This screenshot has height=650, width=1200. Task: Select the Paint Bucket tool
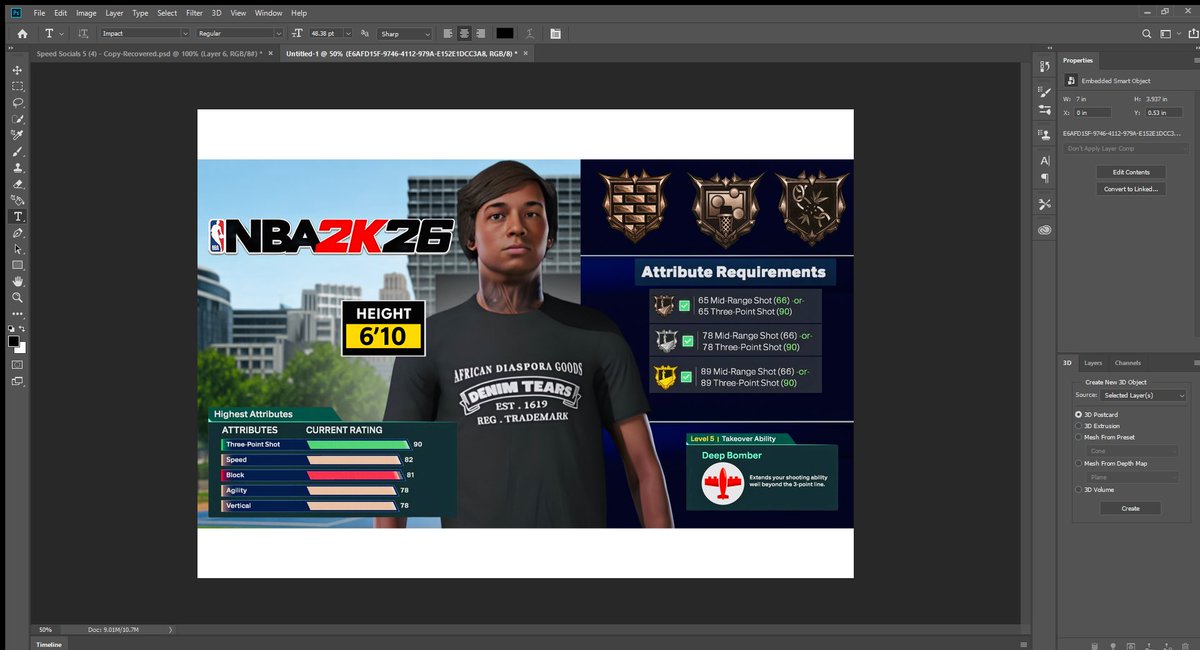coord(17,200)
